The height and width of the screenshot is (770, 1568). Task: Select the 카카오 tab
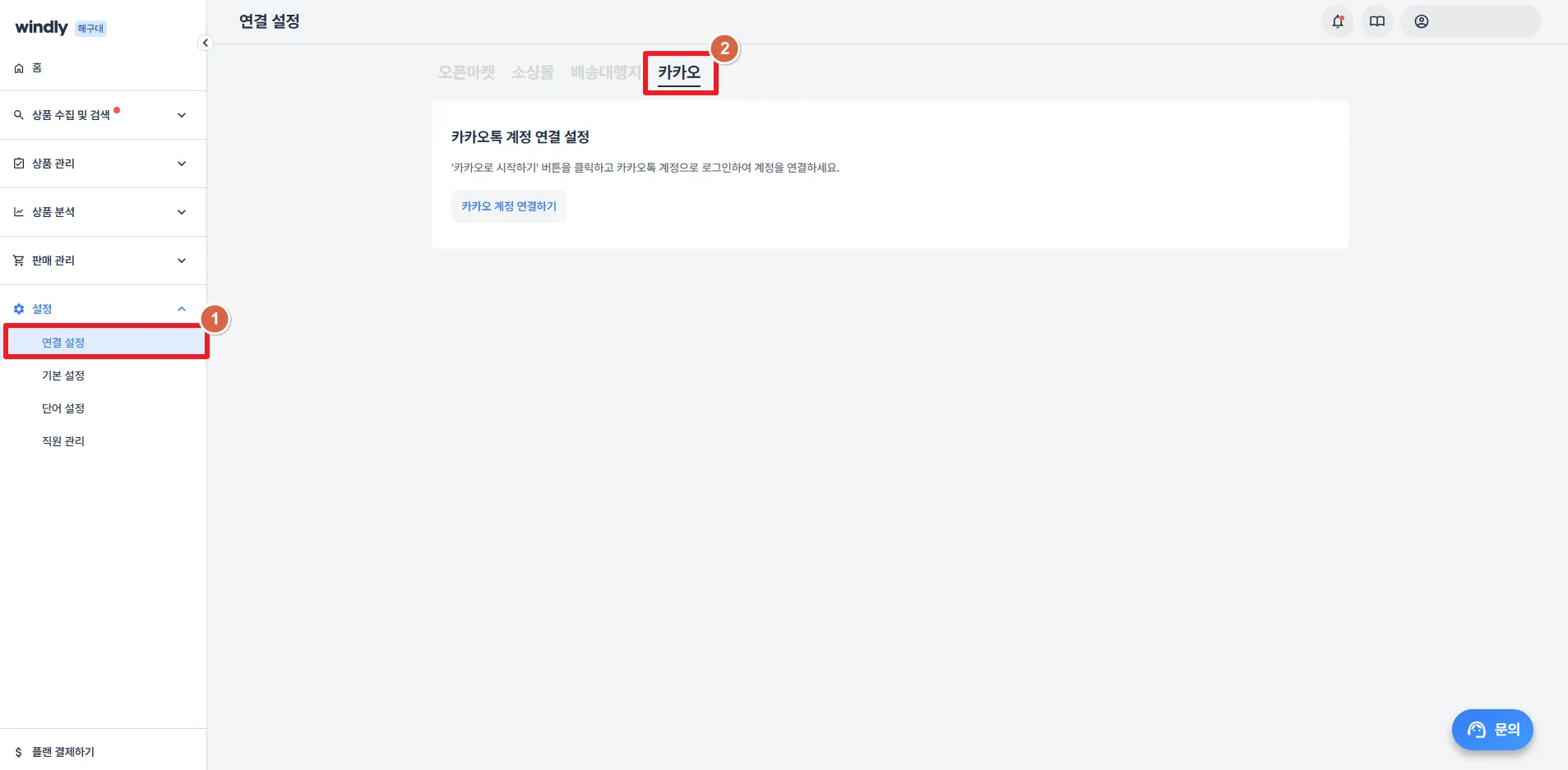(679, 72)
